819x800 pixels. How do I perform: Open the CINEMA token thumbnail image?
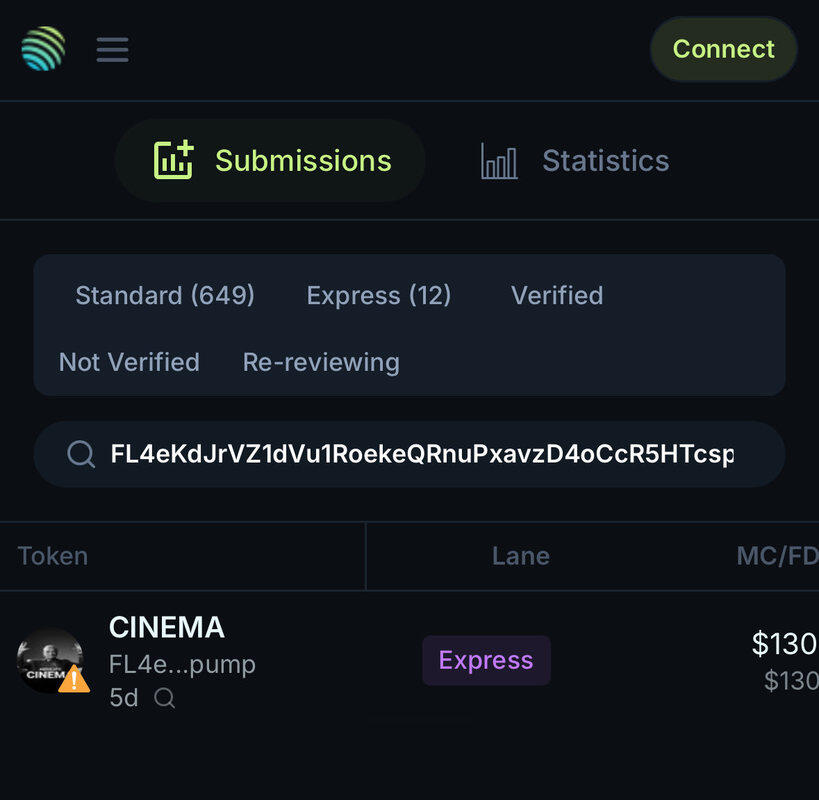click(45, 657)
